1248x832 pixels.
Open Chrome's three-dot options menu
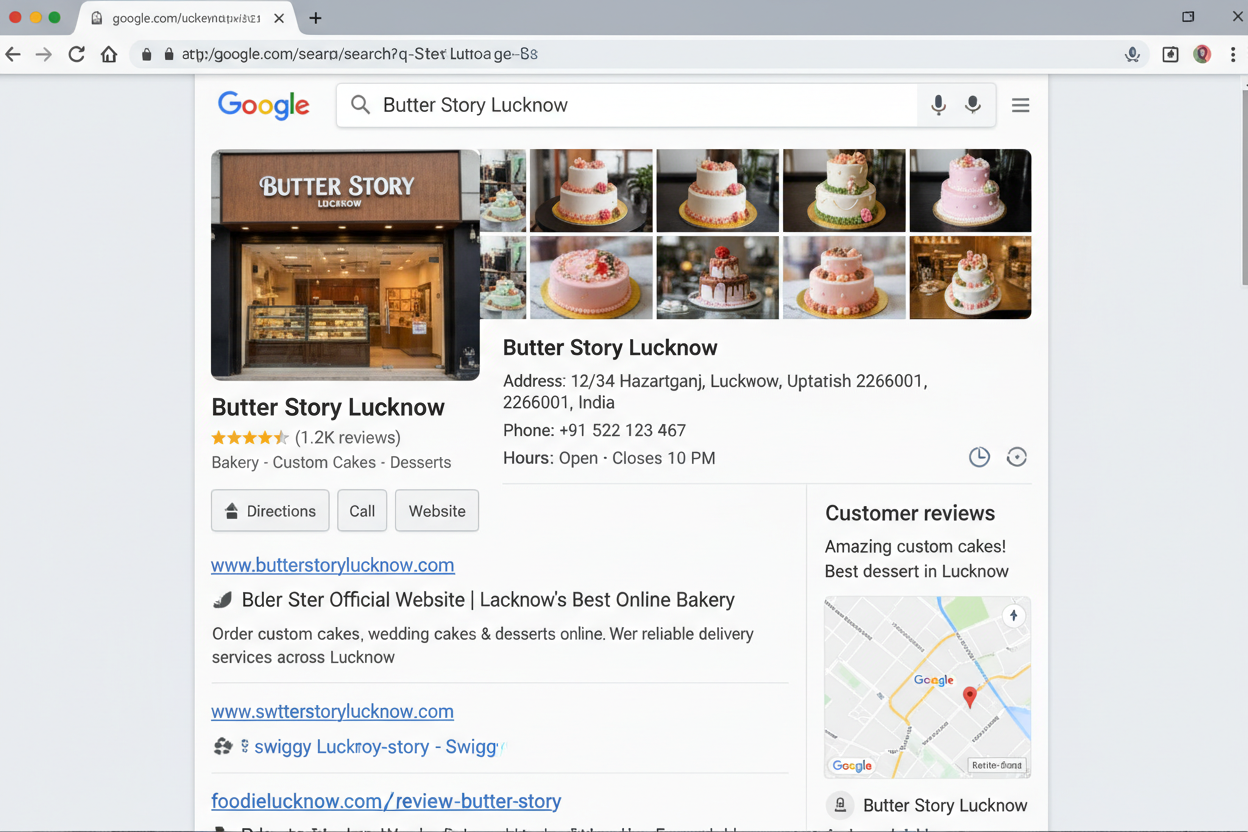tap(1233, 54)
